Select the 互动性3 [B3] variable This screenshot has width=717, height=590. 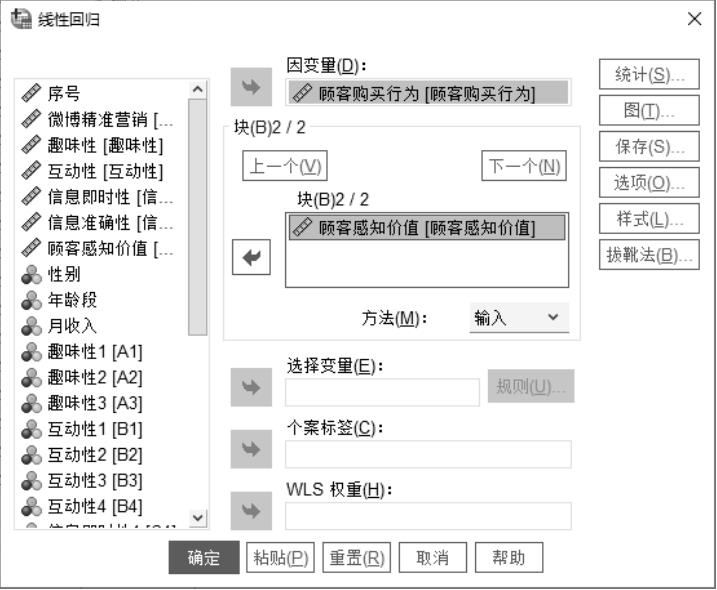103,481
